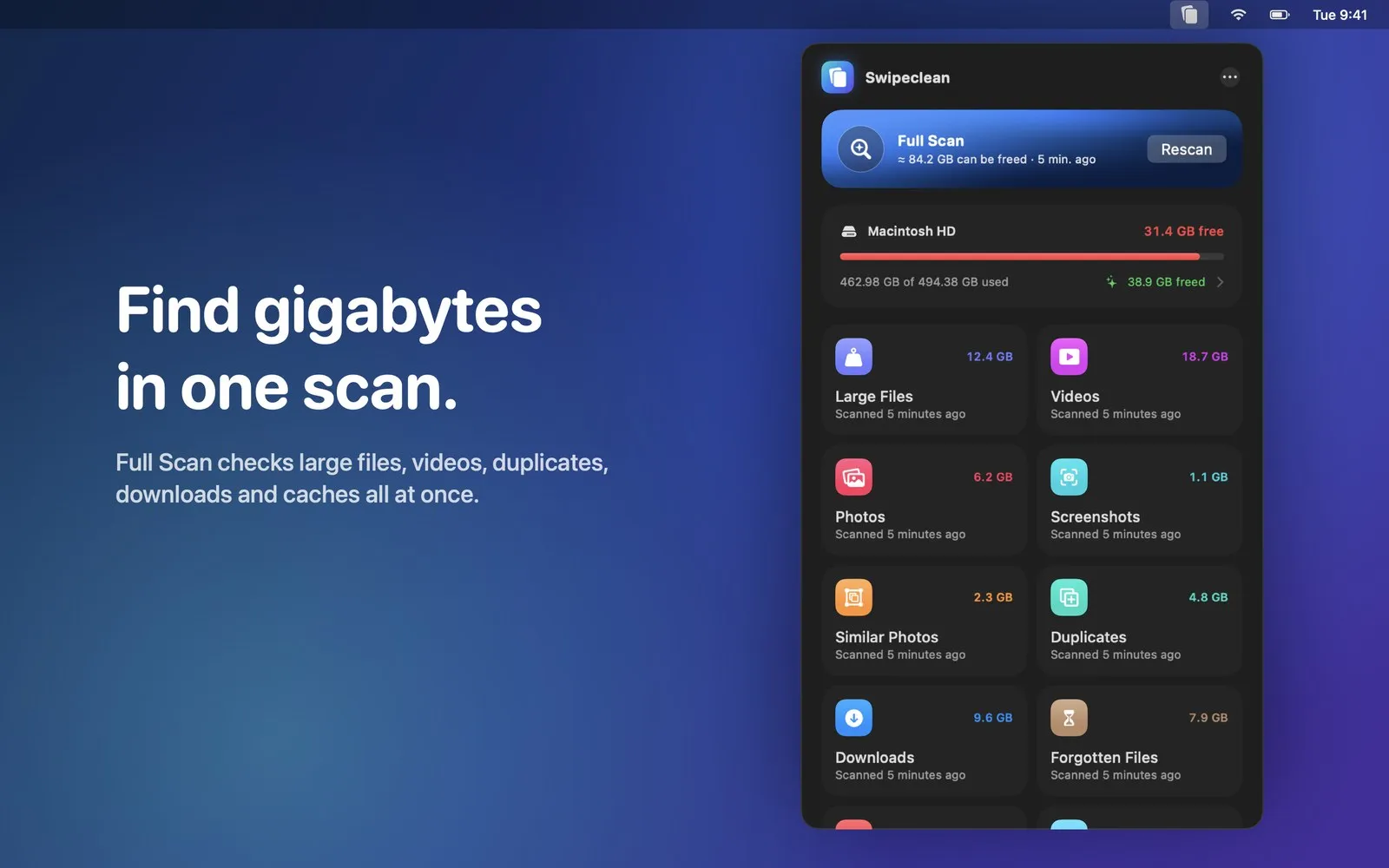Click the 2.3 GB Similar Photos size
This screenshot has width=1389, height=868.
coord(993,597)
